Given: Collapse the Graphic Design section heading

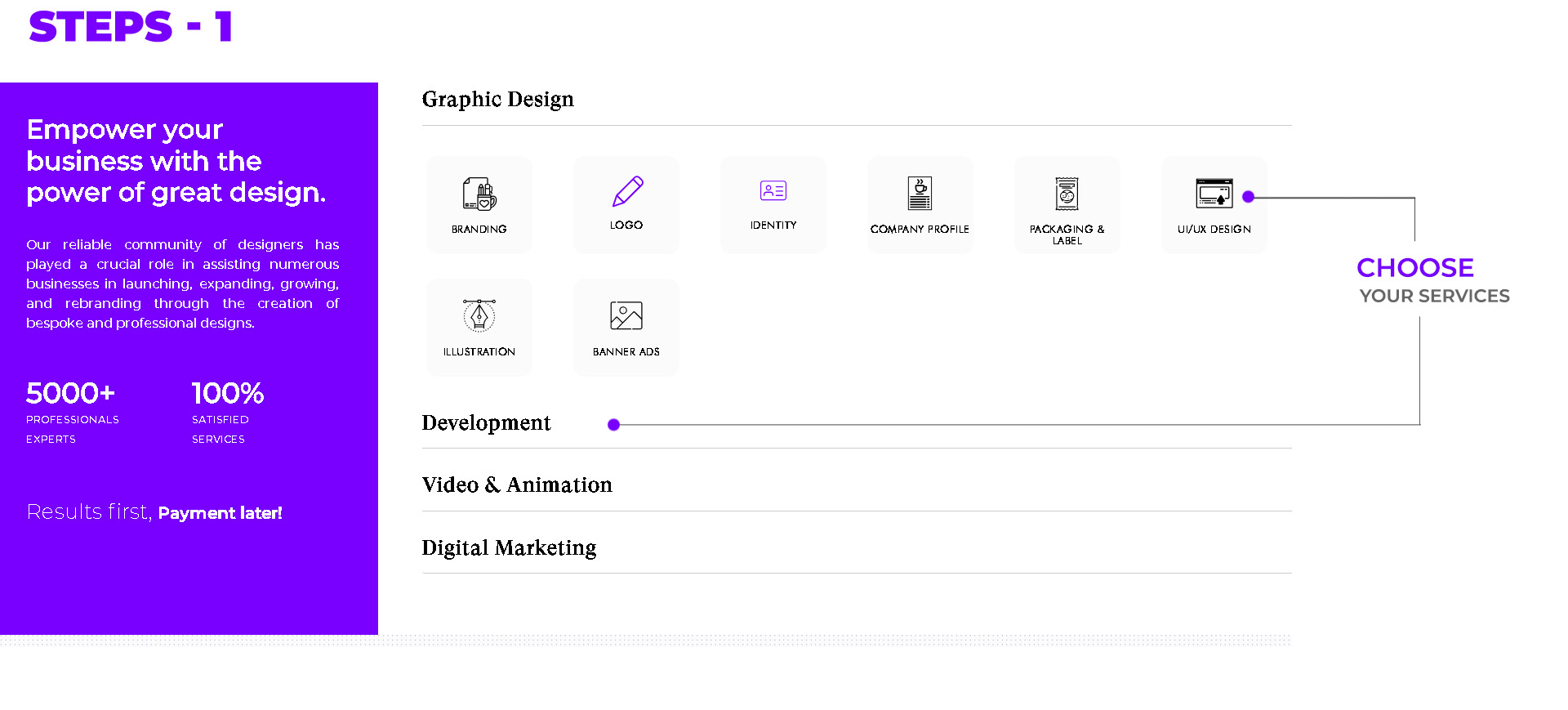Looking at the screenshot, I should (x=497, y=100).
